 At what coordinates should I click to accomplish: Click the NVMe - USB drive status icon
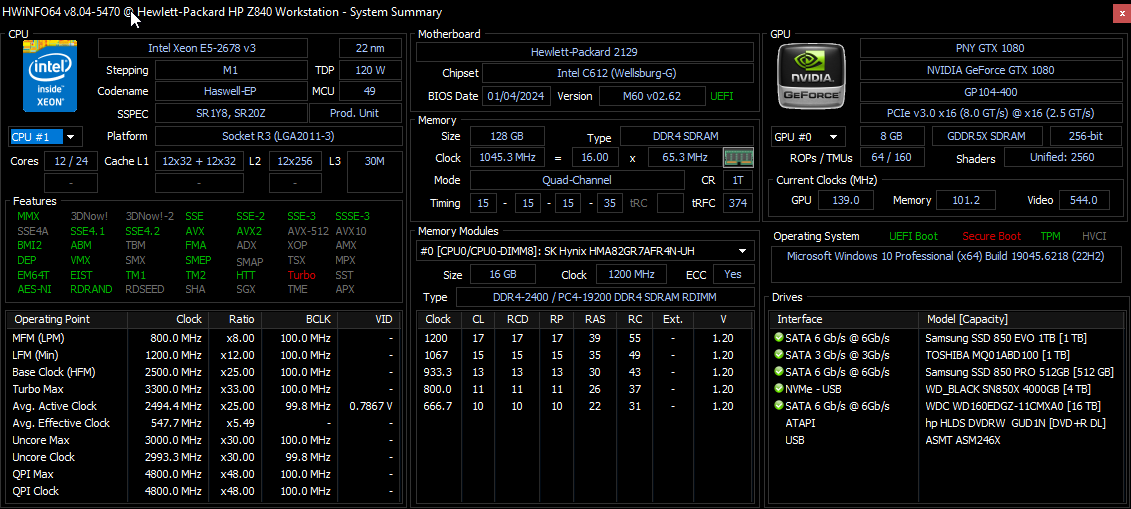[779, 389]
